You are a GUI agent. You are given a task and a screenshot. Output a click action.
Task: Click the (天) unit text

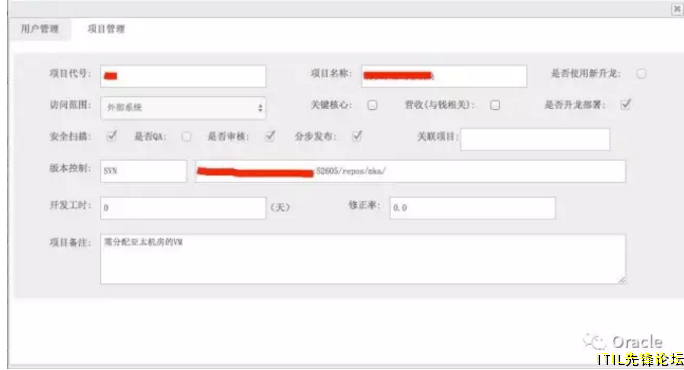280,208
